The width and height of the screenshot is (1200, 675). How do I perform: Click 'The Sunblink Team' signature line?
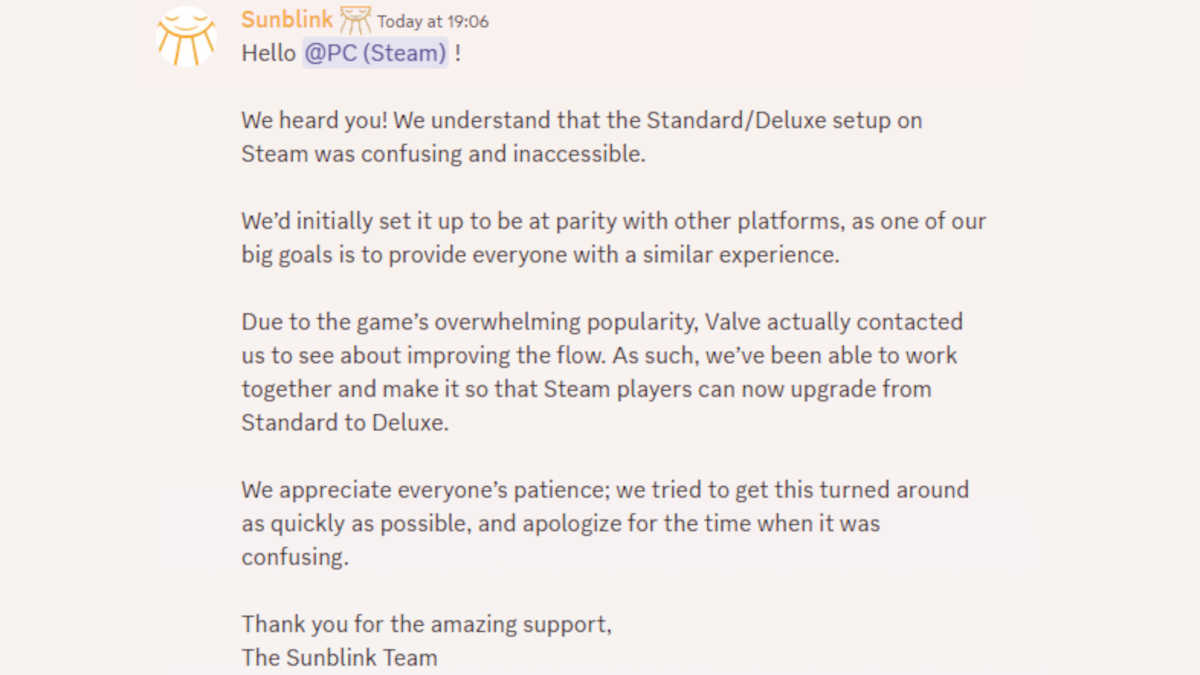tap(339, 658)
